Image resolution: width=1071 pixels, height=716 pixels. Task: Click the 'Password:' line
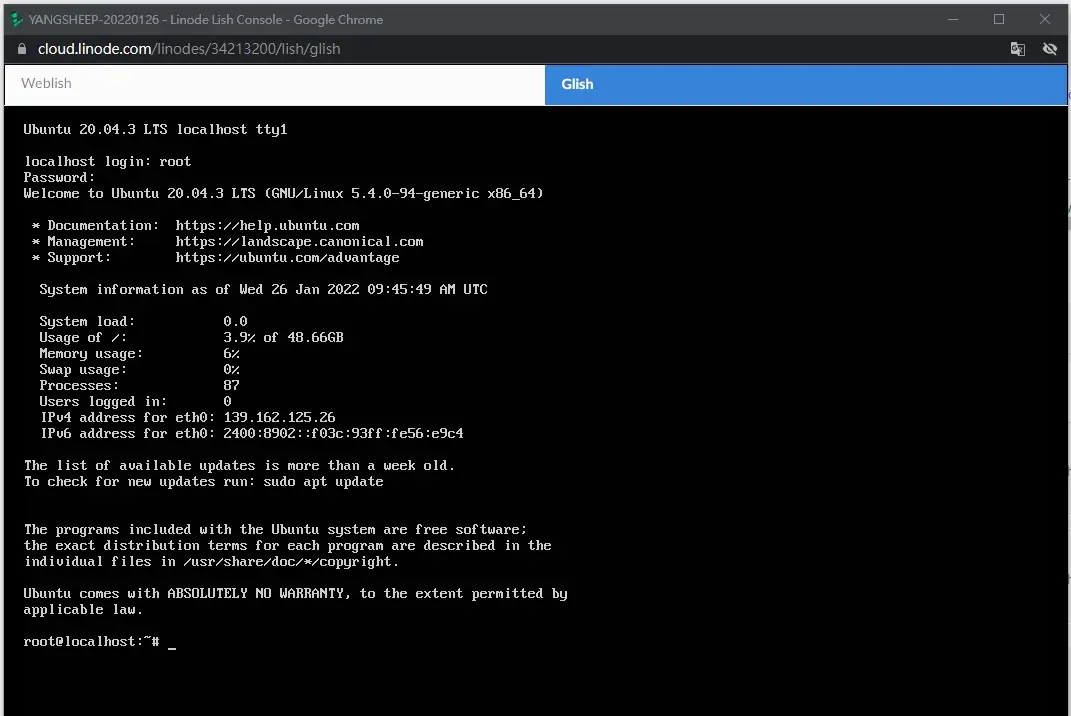click(59, 178)
